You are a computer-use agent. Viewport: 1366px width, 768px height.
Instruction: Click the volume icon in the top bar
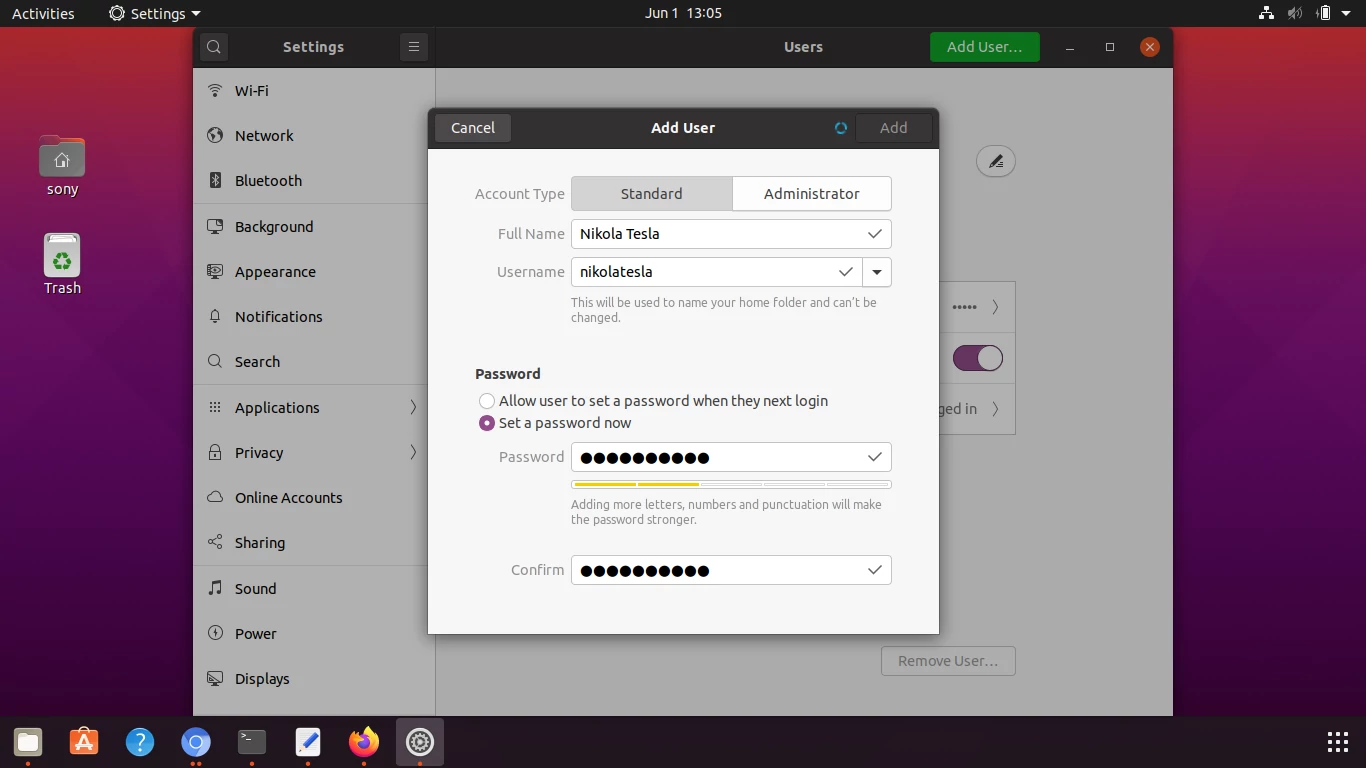tap(1295, 13)
